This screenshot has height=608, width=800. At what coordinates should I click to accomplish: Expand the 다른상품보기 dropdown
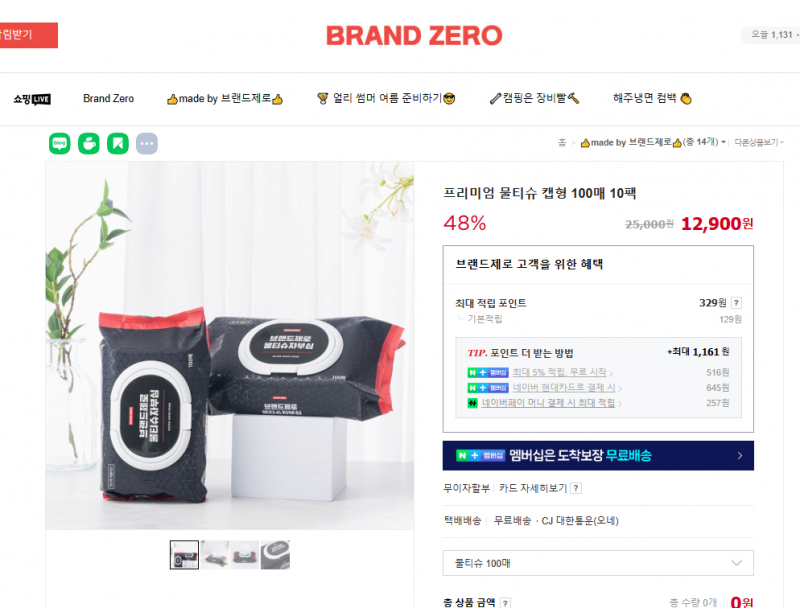tap(759, 142)
